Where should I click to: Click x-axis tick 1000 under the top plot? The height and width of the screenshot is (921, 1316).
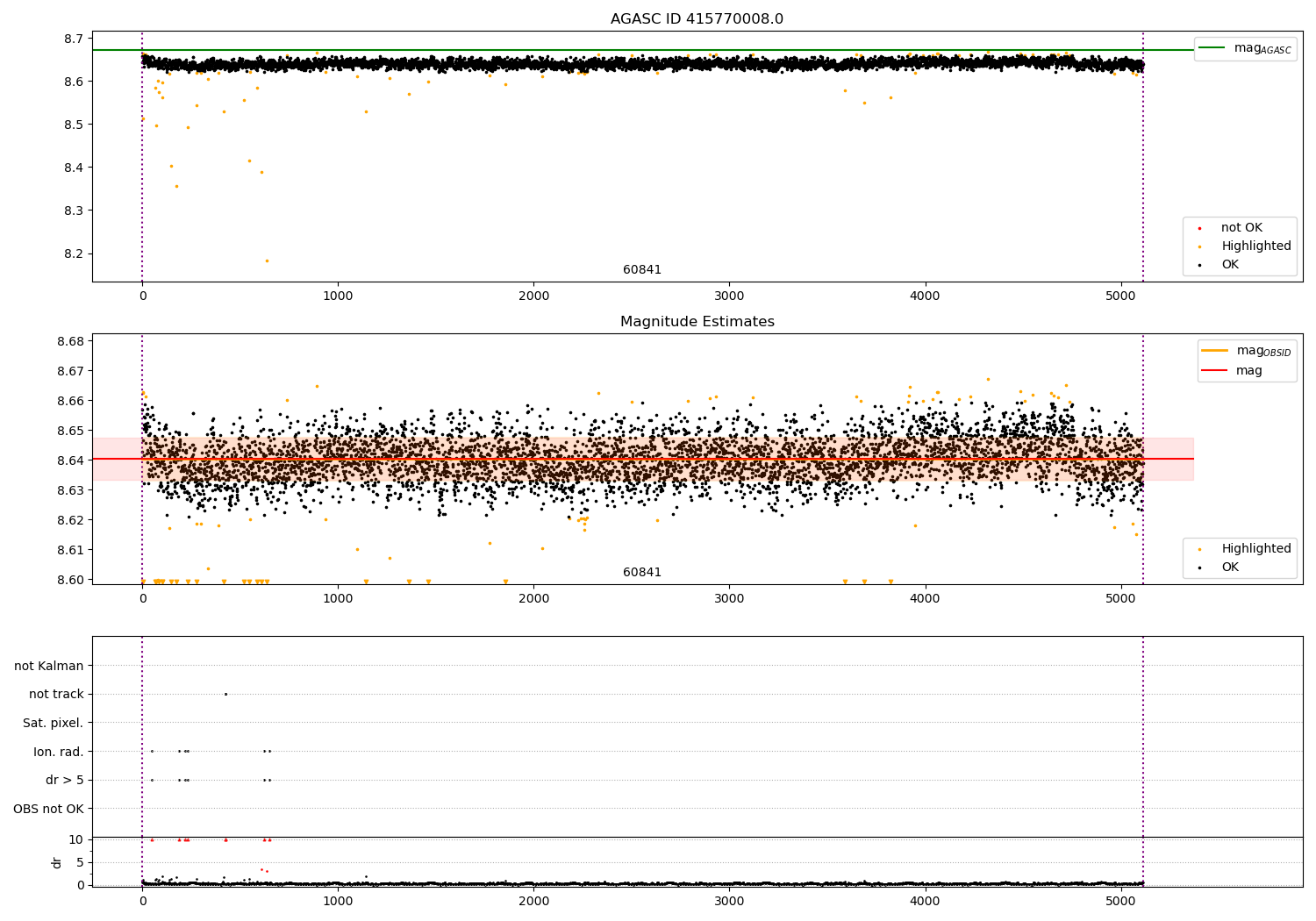point(338,296)
